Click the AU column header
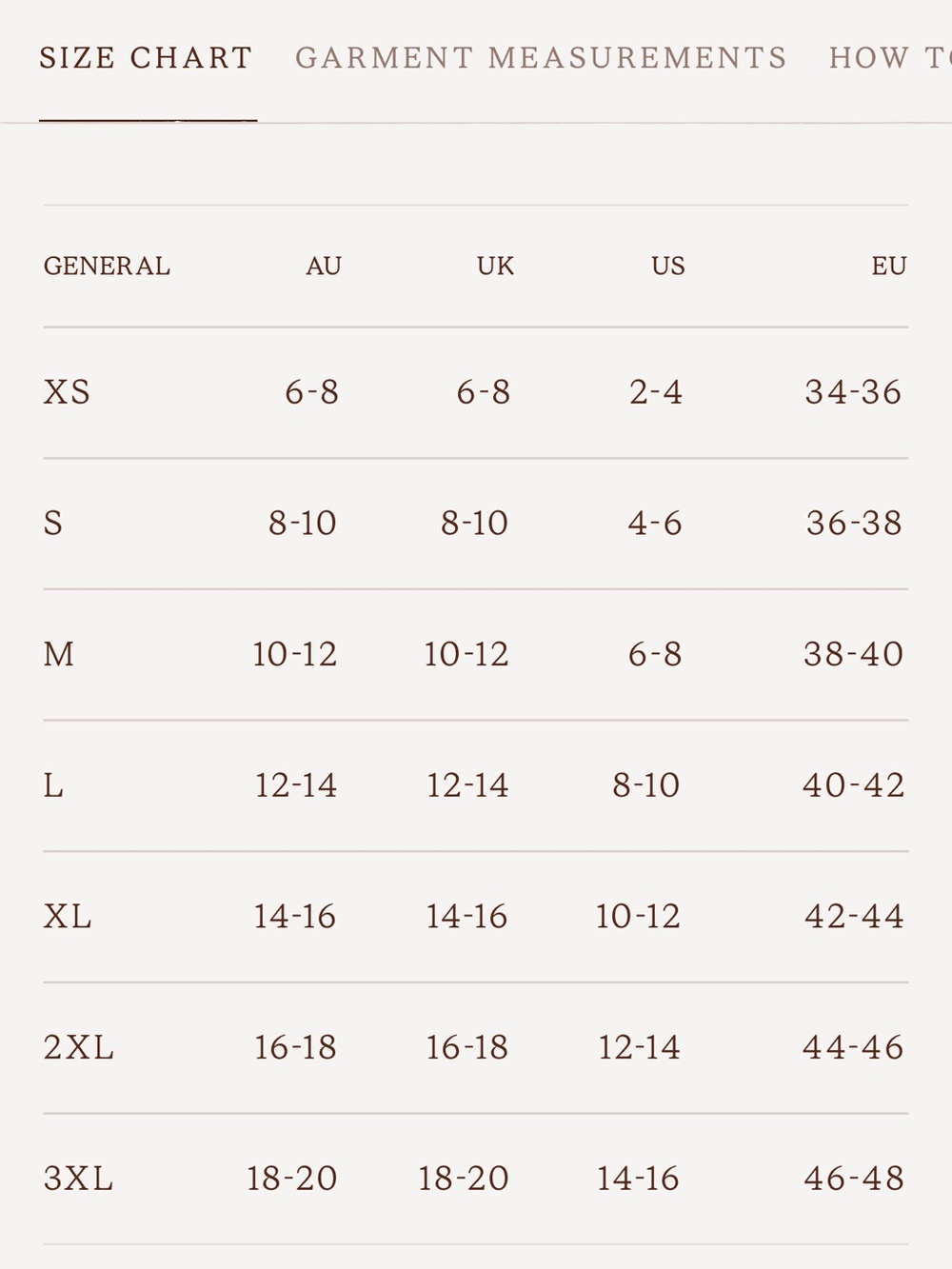952x1269 pixels. (x=324, y=266)
